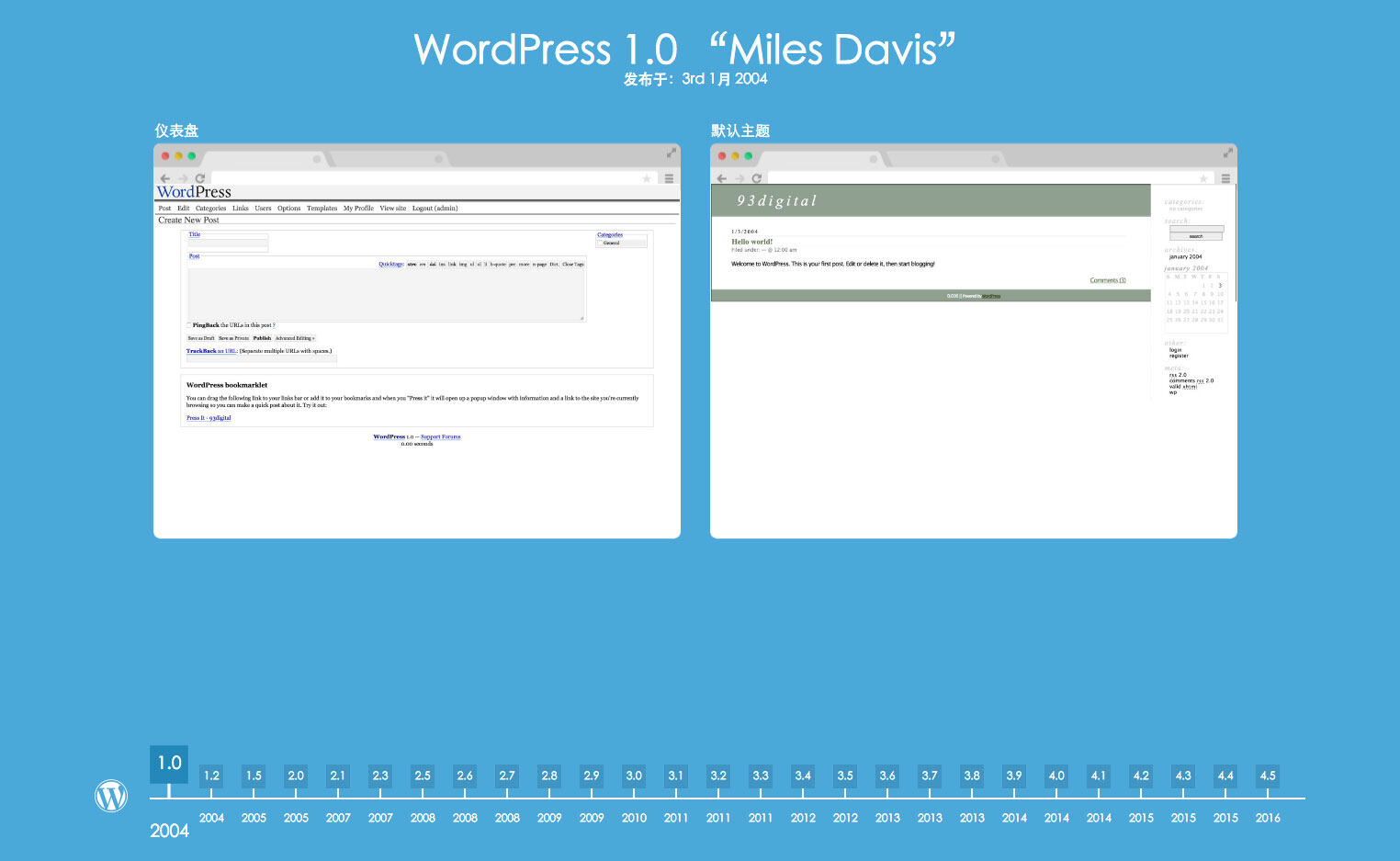Image resolution: width=1400 pixels, height=861 pixels.
Task: Click bookmark star in default theme browser screenshot
Action: point(1203,178)
